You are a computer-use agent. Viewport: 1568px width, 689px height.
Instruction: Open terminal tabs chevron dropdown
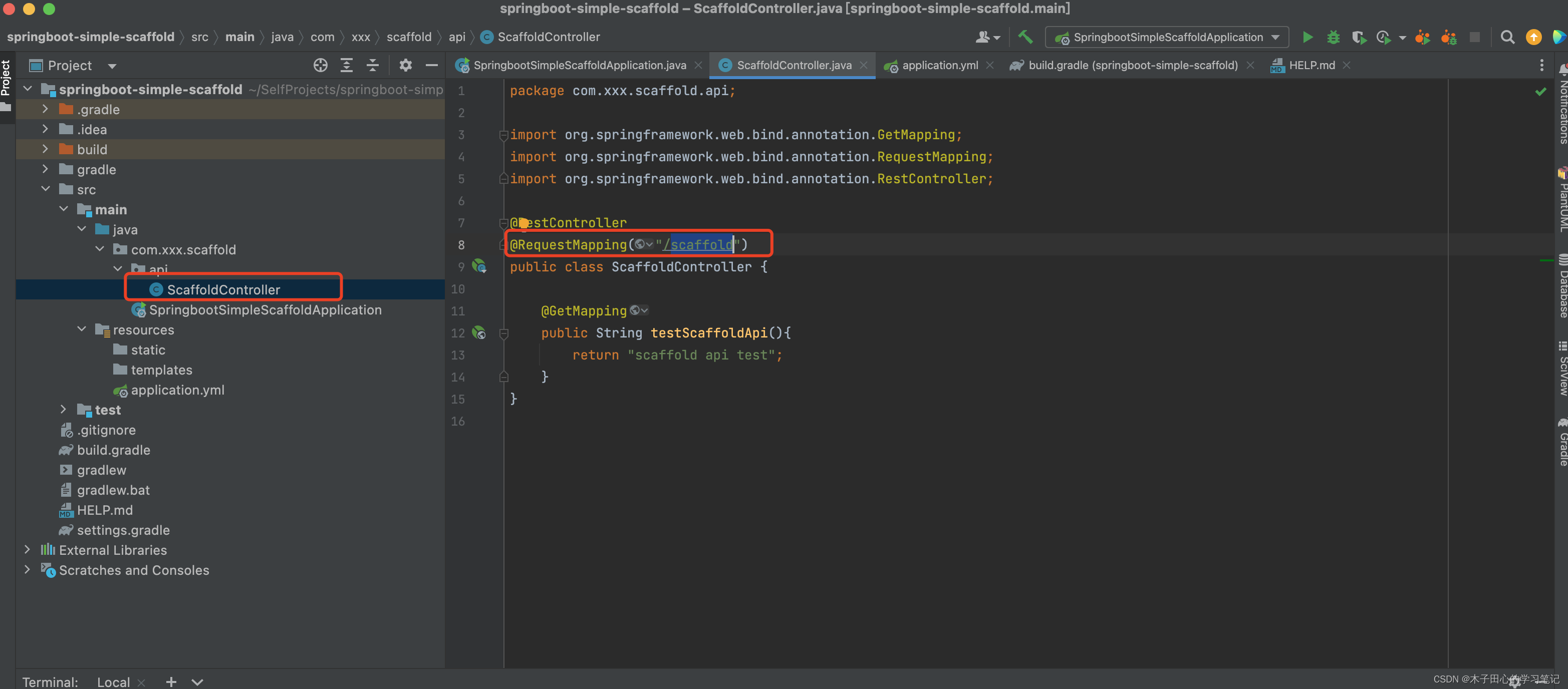click(x=197, y=681)
